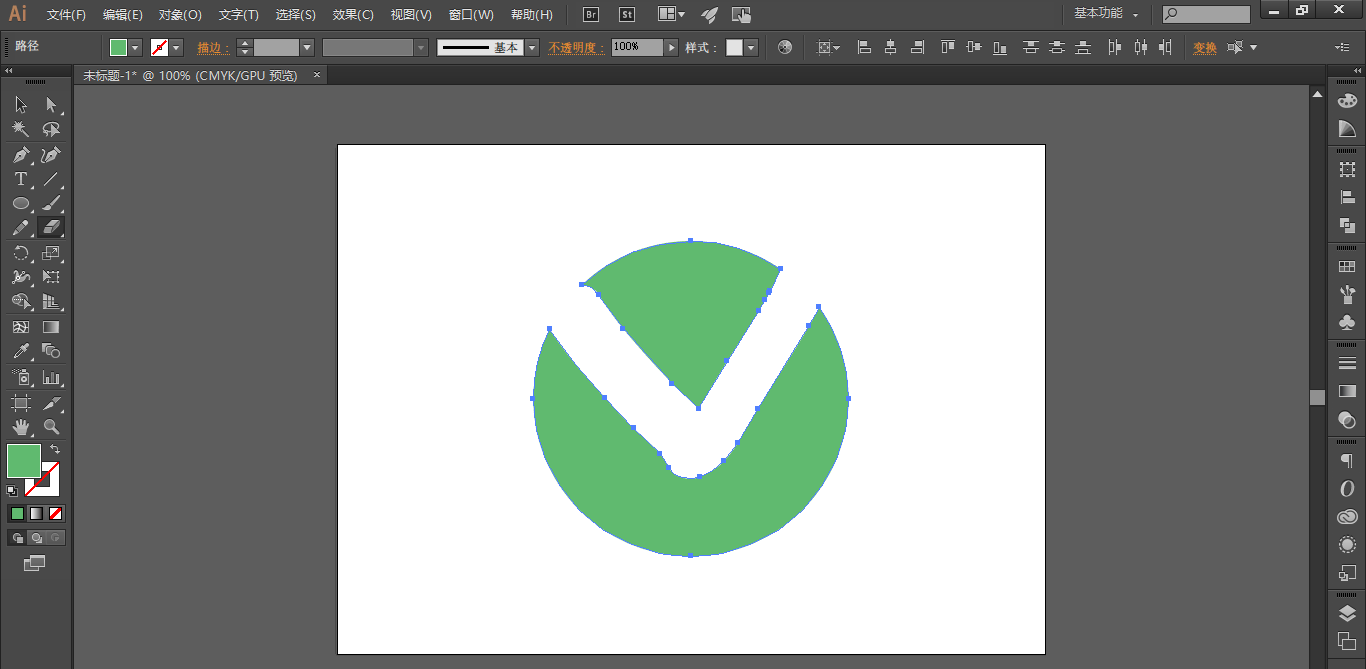Pick the Eyedropper tool
The height and width of the screenshot is (669, 1366).
point(20,352)
